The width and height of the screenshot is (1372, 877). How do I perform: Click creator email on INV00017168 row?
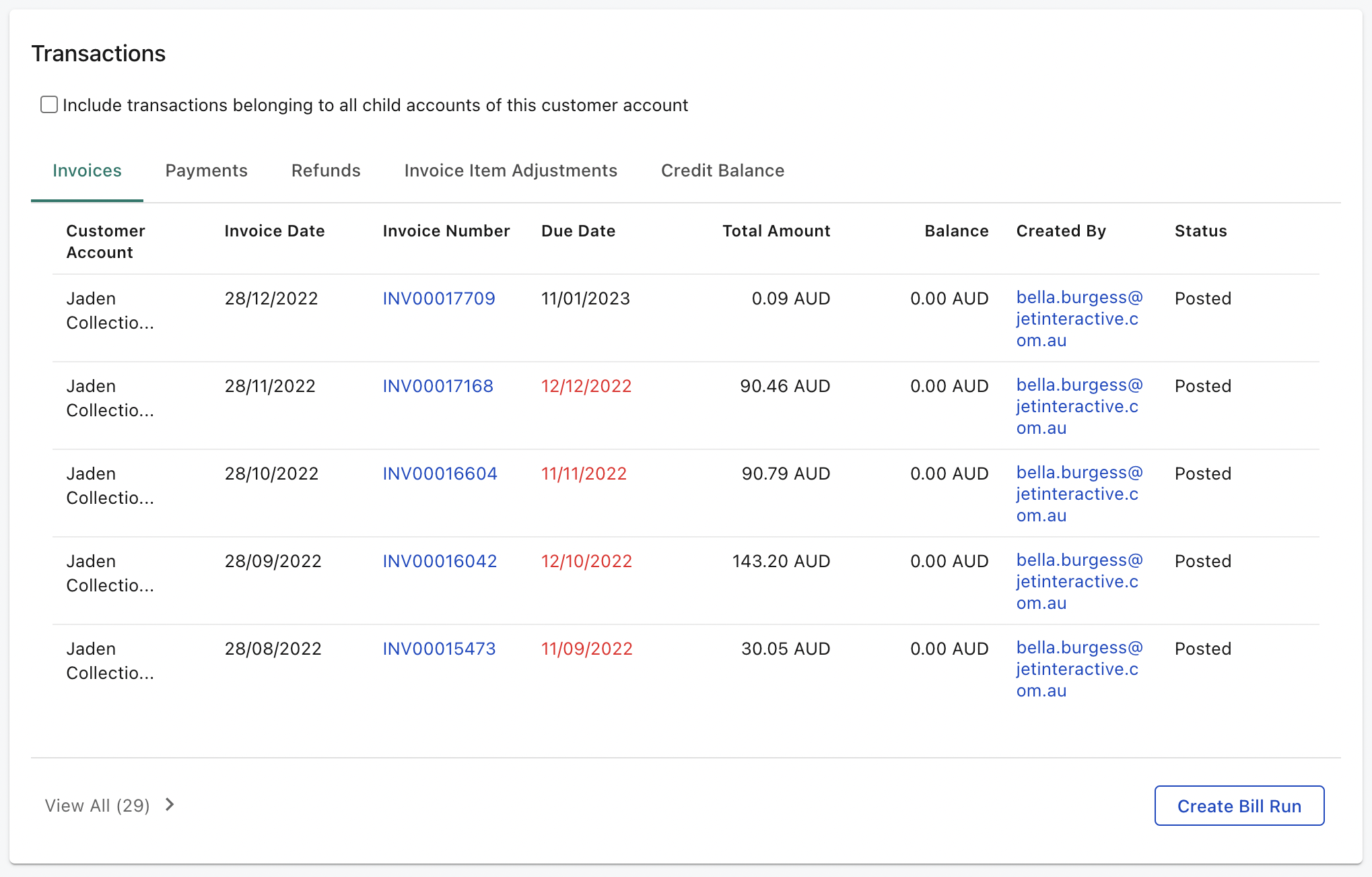(1080, 406)
